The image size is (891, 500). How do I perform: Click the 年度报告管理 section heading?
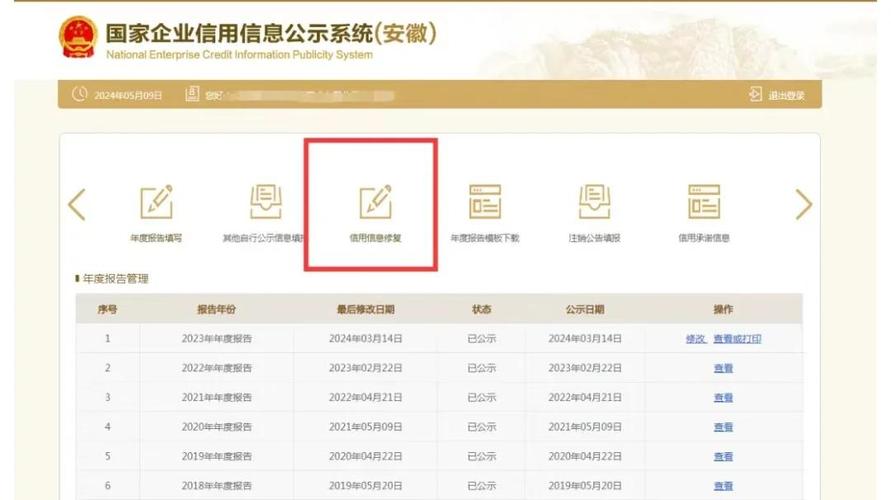point(115,278)
